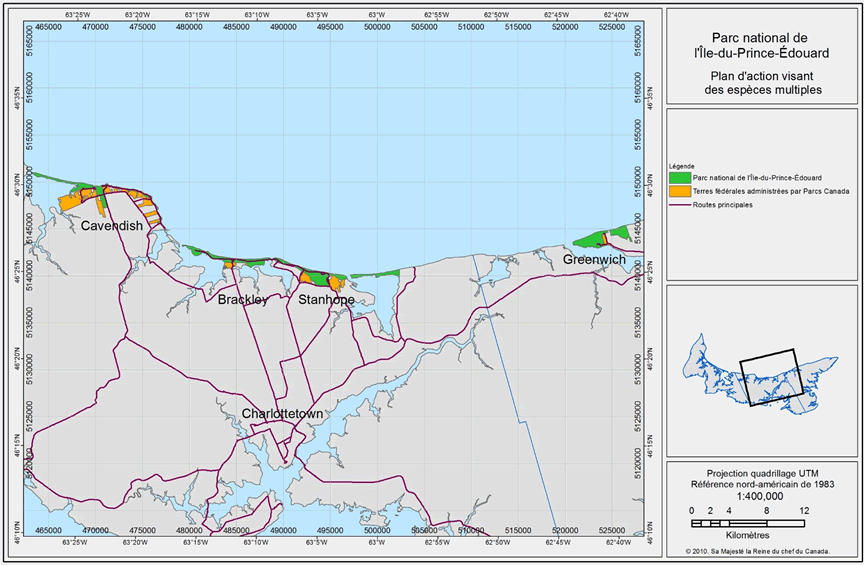The image size is (864, 565).
Task: Click the 1:400,000 scale text
Action: [760, 496]
